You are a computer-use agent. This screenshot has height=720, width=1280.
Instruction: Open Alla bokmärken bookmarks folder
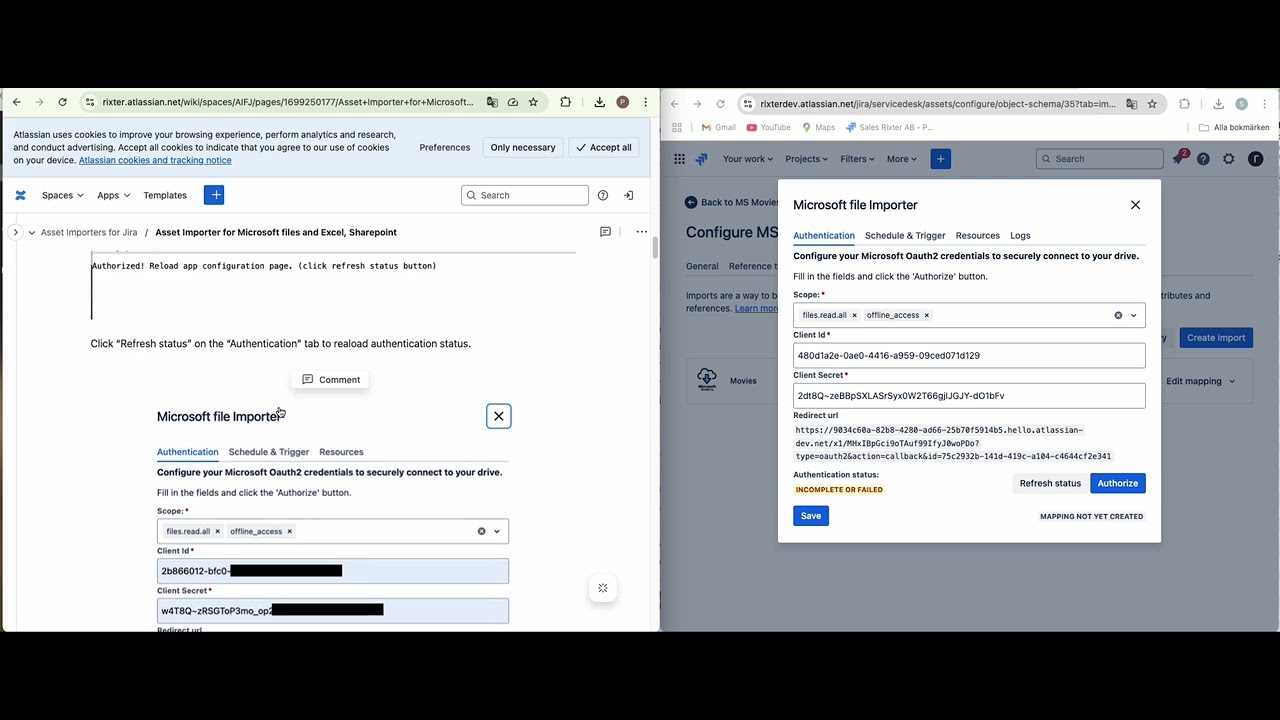tap(1234, 127)
